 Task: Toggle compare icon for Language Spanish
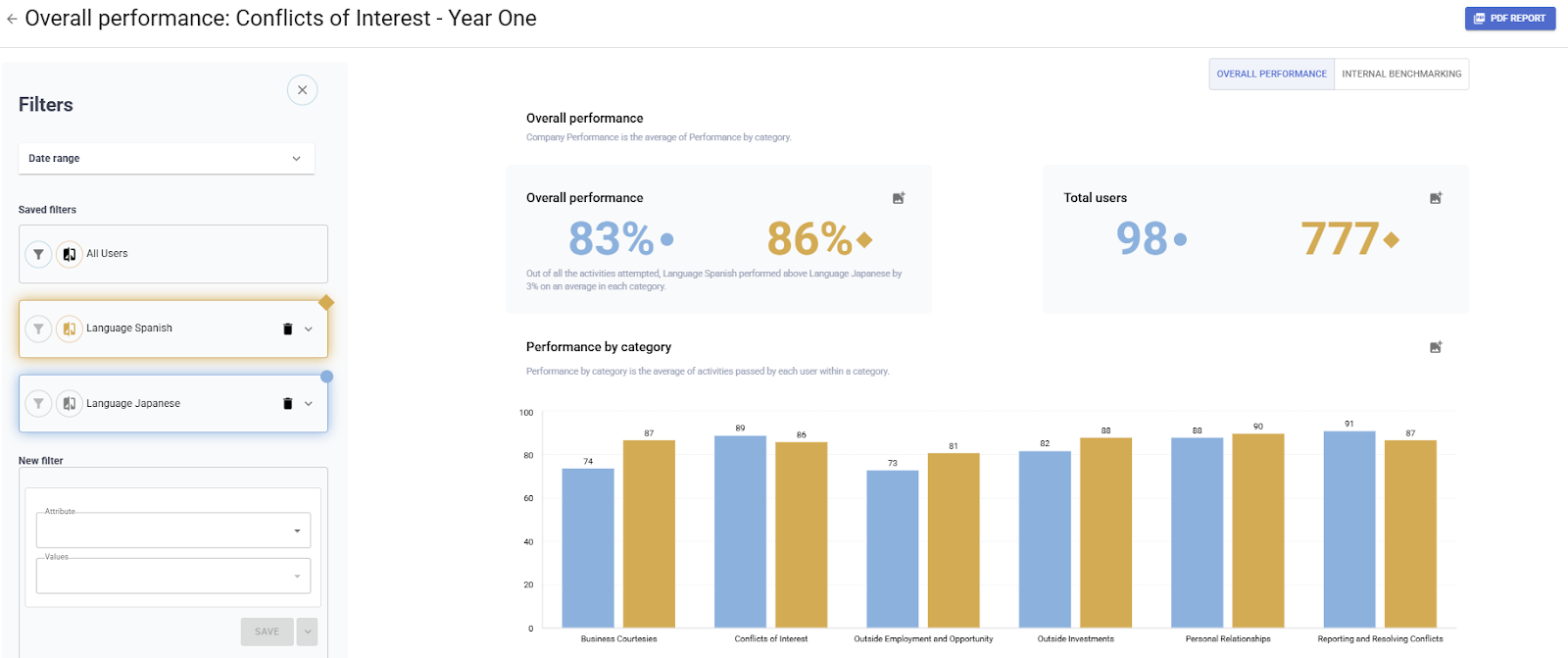(x=70, y=329)
